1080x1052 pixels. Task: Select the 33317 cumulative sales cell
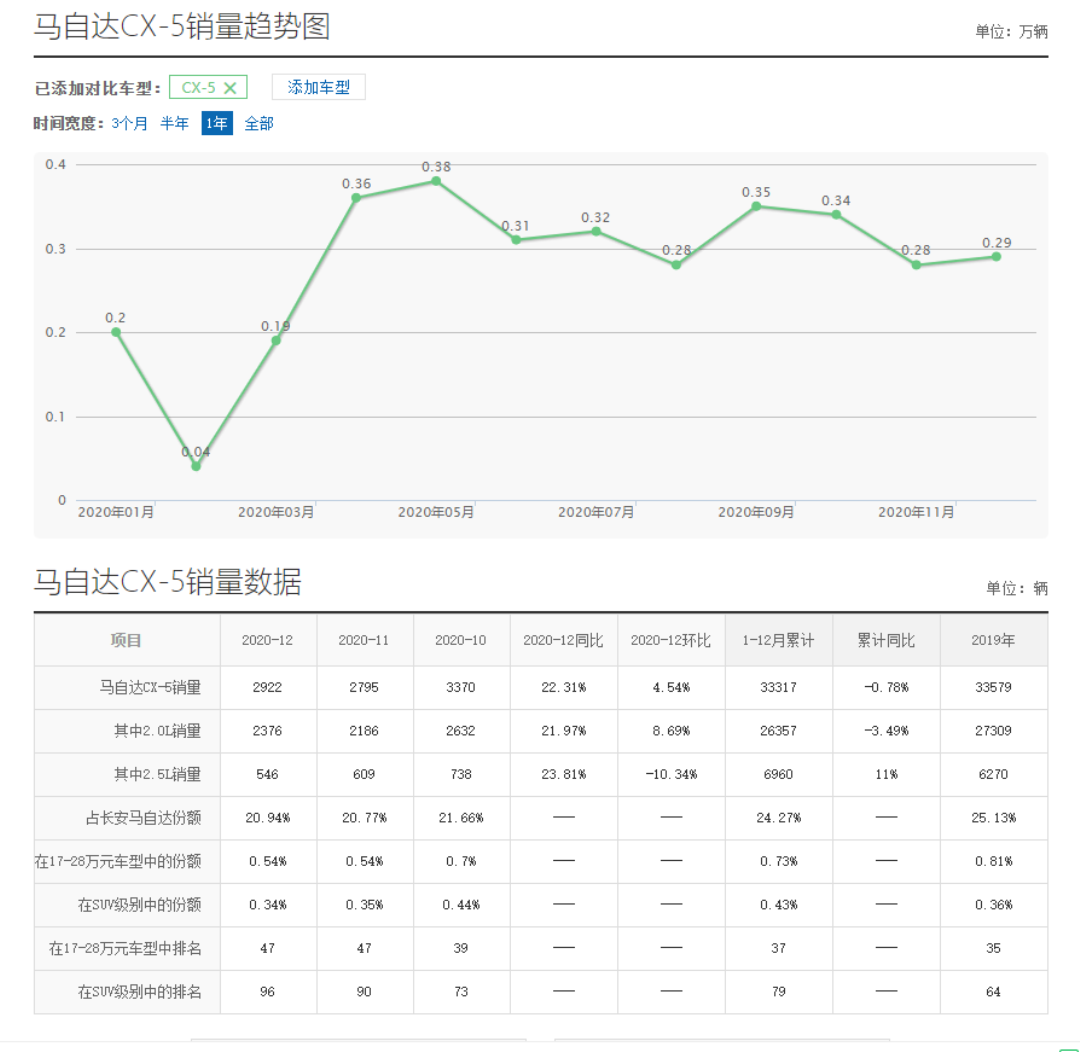click(x=778, y=688)
